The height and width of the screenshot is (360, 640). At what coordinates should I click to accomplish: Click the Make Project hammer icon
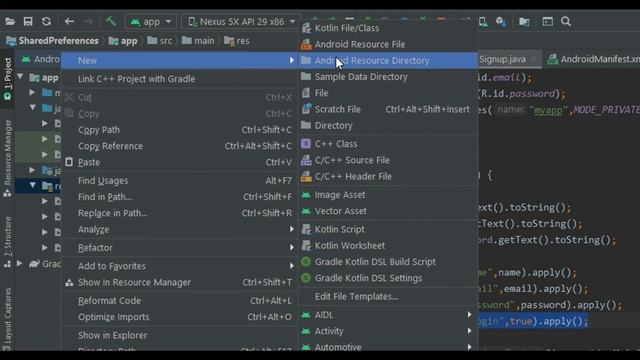point(111,21)
